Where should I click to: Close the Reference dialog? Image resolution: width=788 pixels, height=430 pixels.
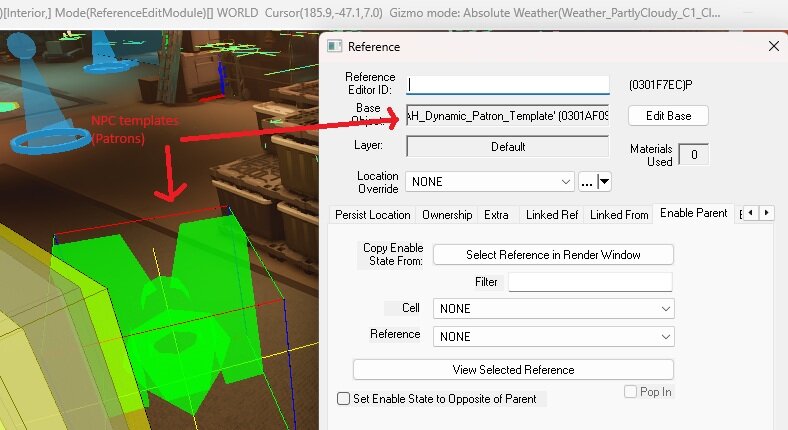[772, 46]
